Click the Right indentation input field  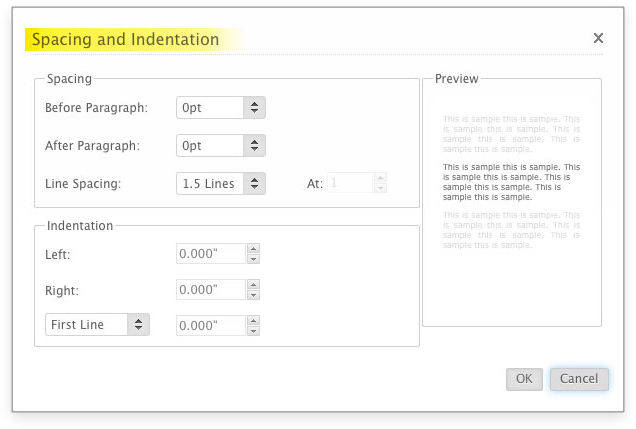pyautogui.click(x=211, y=290)
